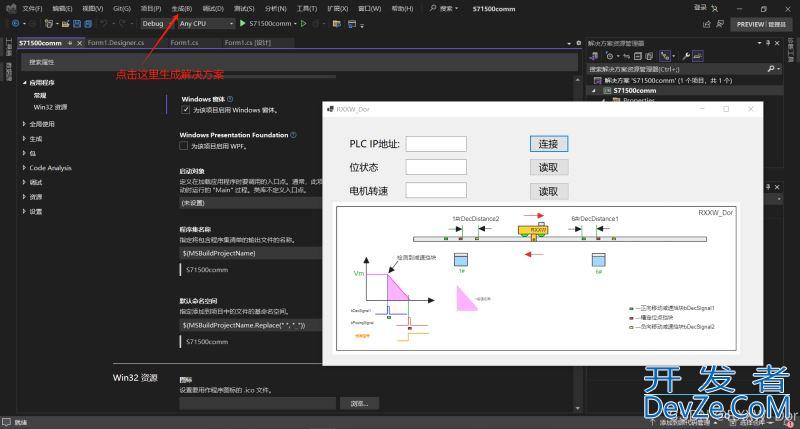Close the S71500comm properties tab

click(79, 43)
